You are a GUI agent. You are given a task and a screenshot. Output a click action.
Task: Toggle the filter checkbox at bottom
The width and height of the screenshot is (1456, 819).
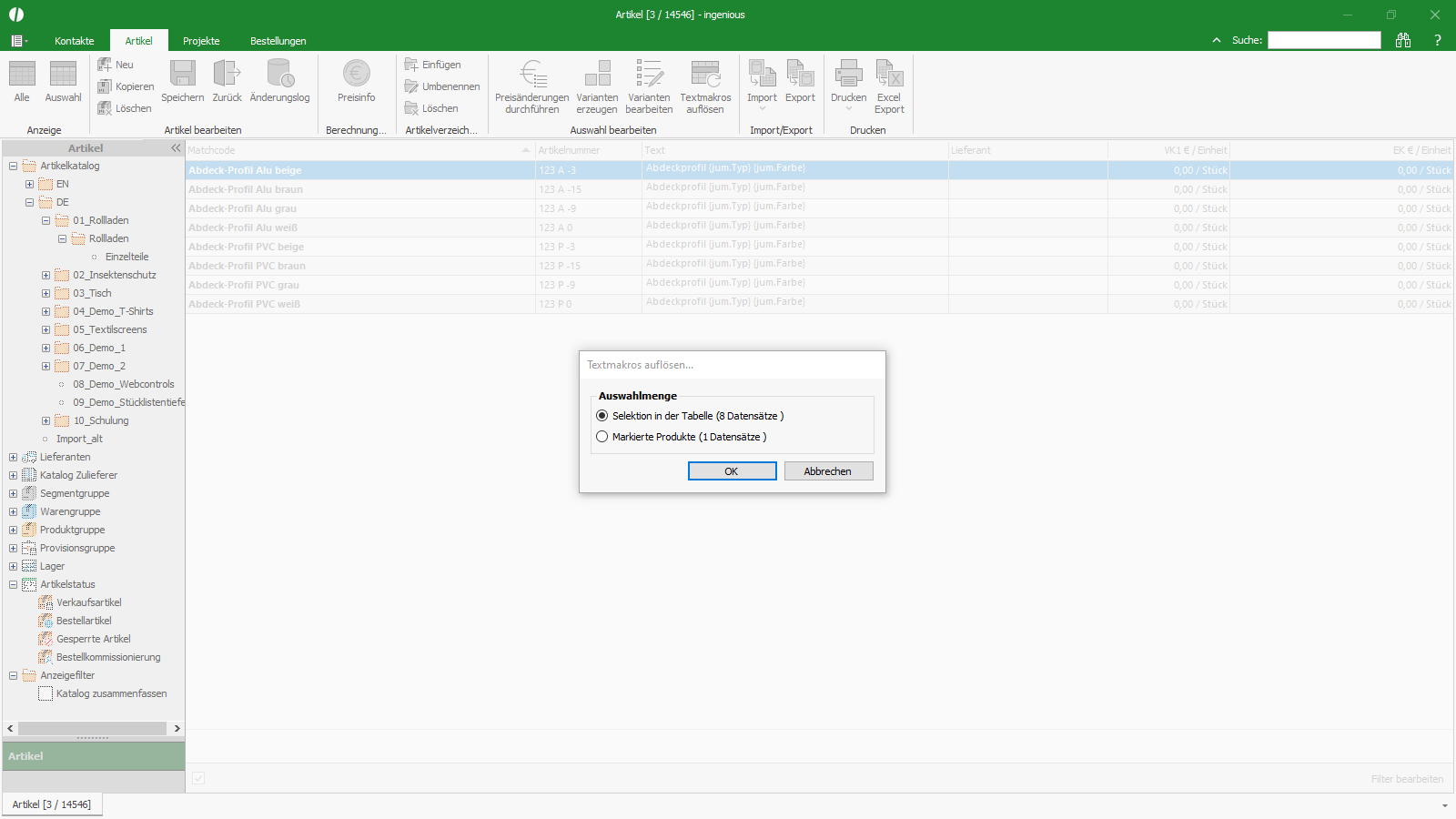pos(198,778)
